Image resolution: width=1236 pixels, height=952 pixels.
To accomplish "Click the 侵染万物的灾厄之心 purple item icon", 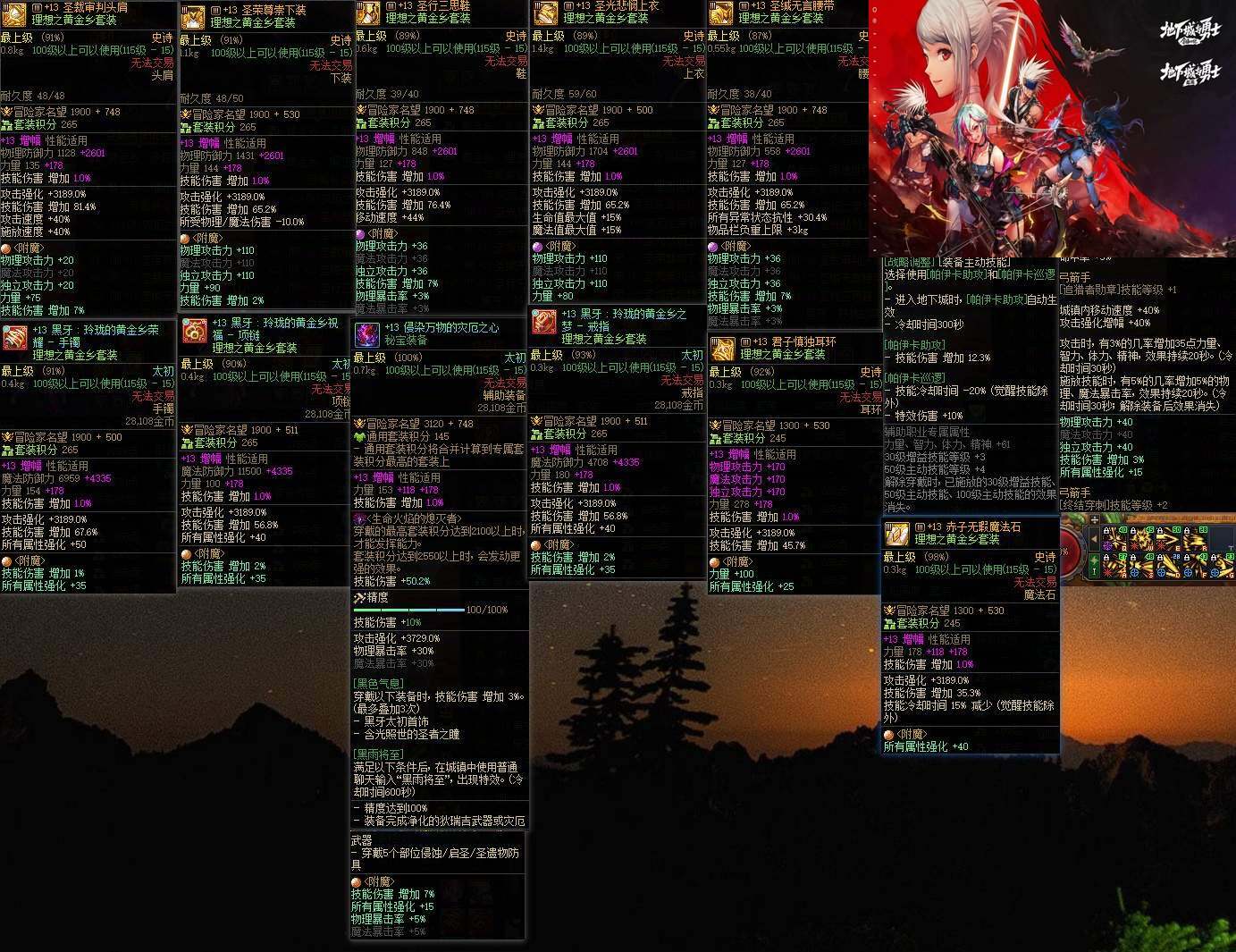I will (367, 334).
